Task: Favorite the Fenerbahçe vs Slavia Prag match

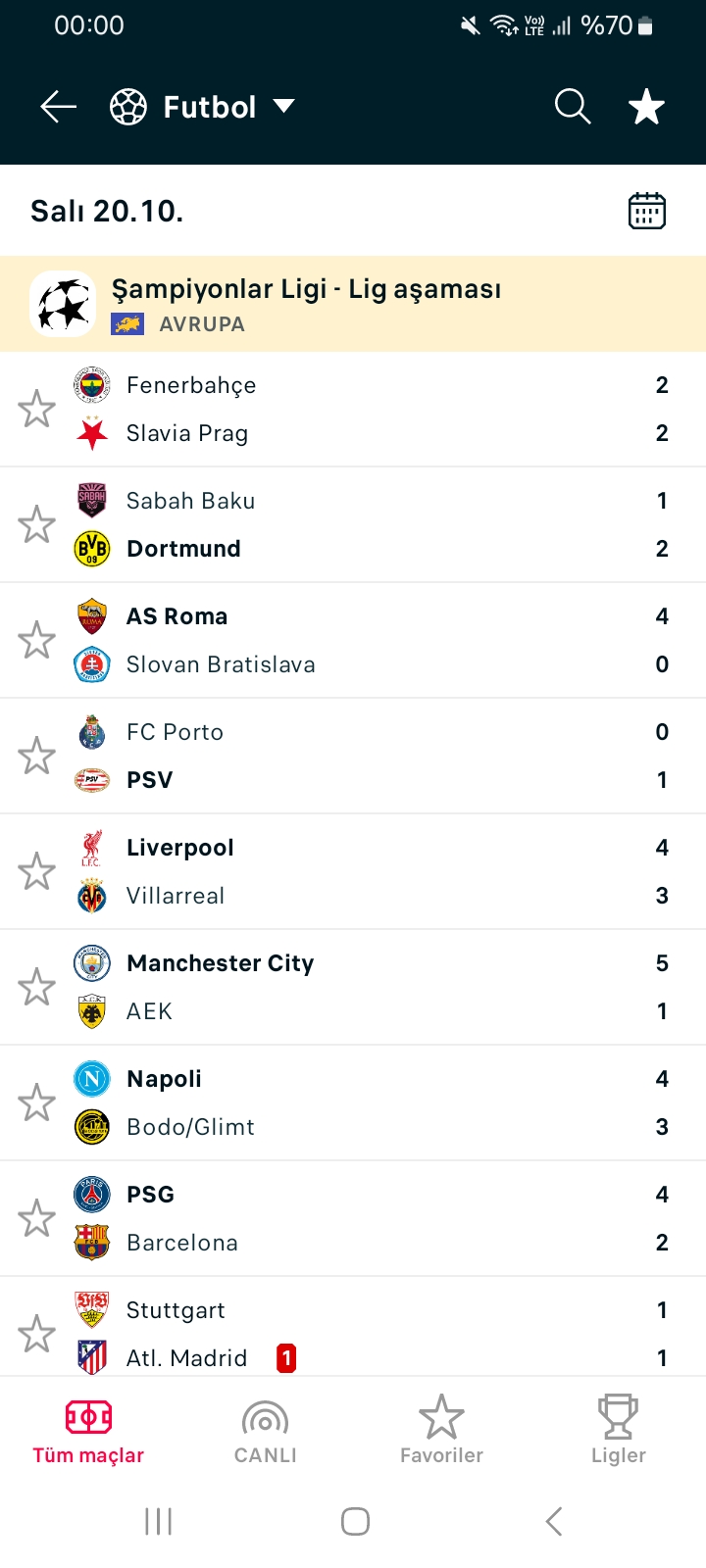Action: point(37,409)
